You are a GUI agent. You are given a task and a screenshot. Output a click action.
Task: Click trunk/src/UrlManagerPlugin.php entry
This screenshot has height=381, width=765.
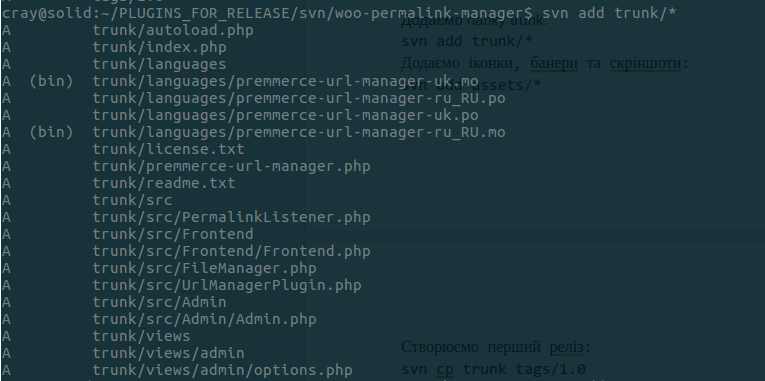[227, 285]
